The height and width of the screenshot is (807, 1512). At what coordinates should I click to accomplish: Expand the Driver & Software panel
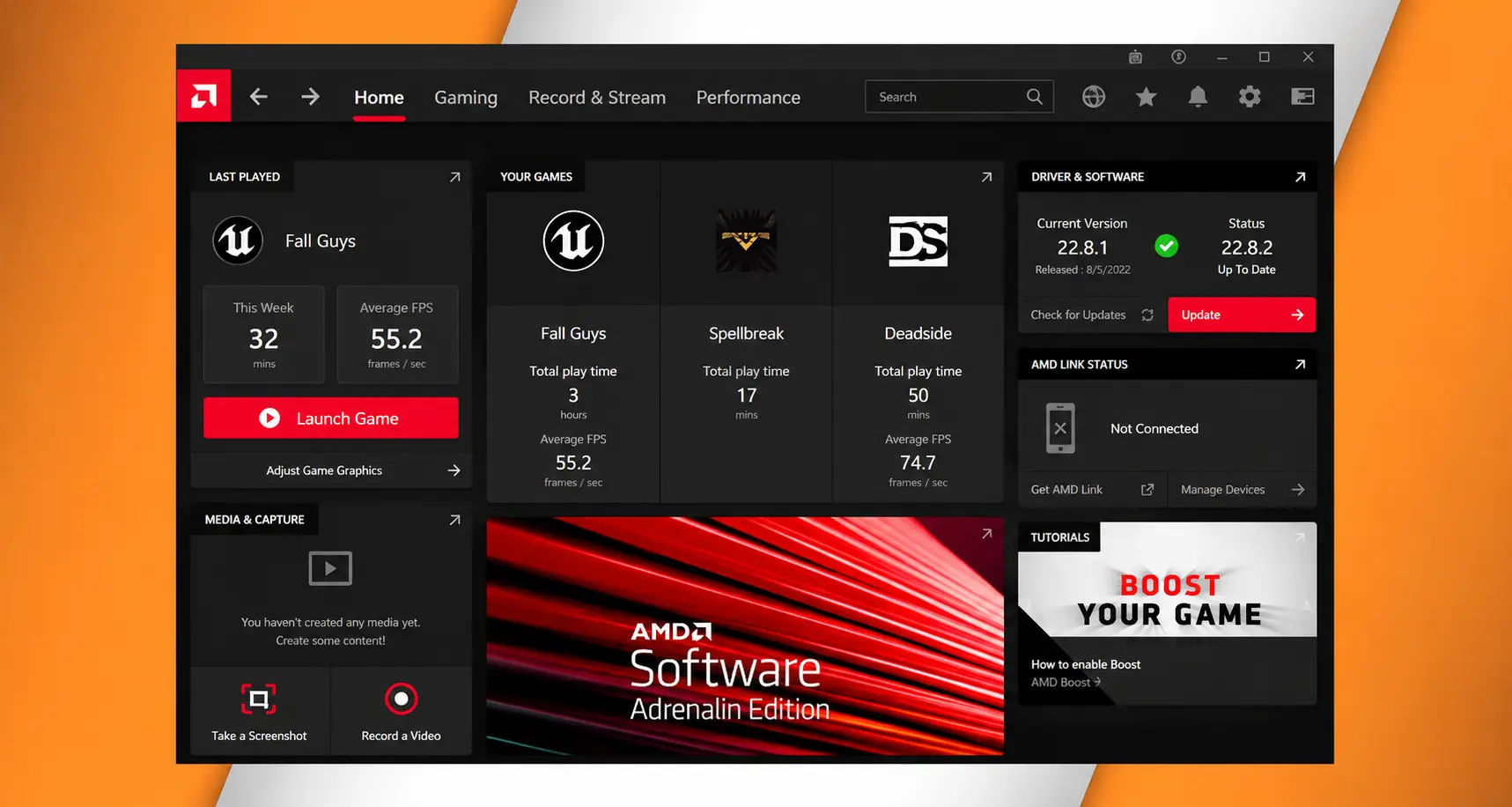[1300, 177]
